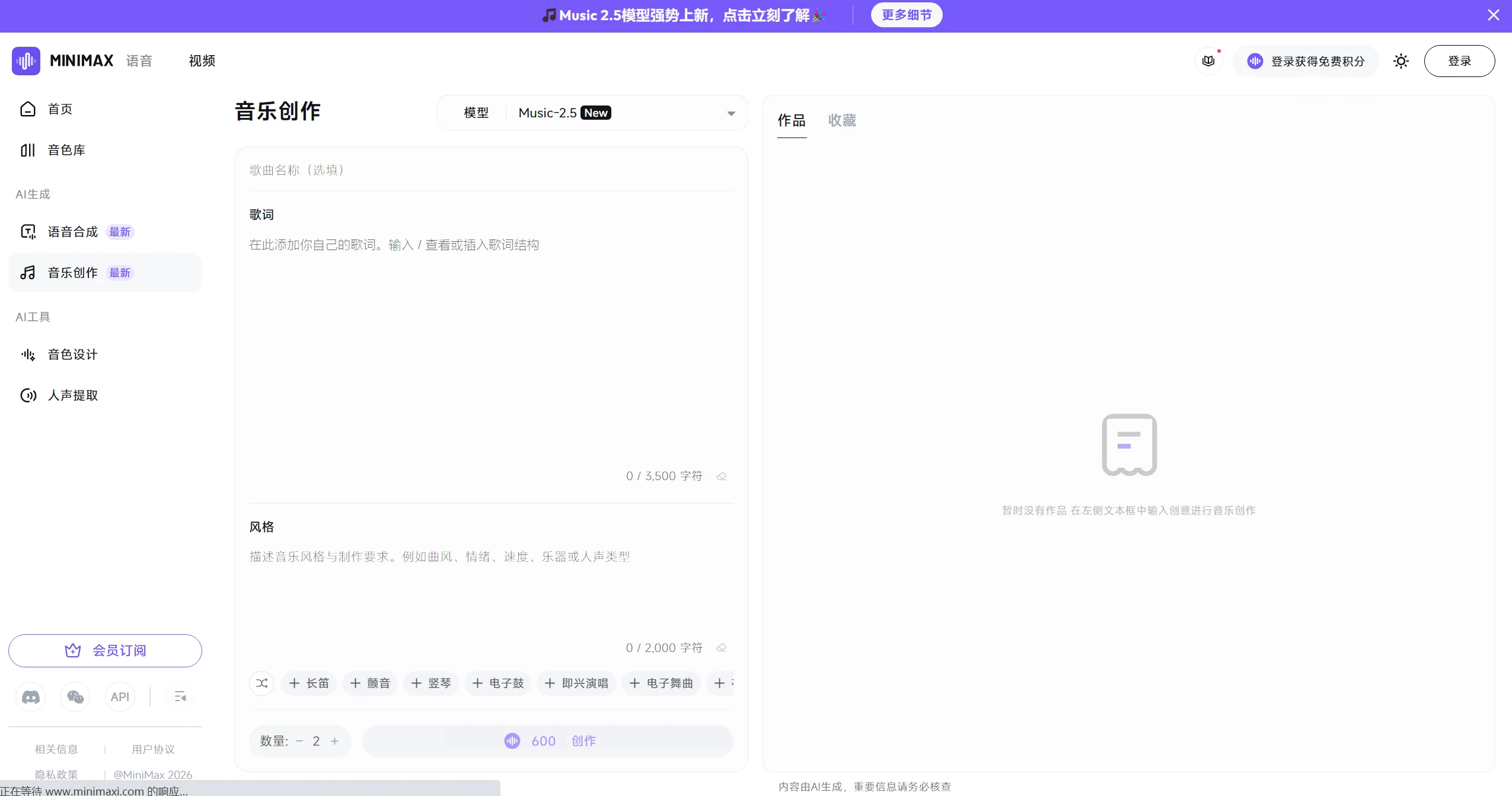Open the 音色库 voice library
The height and width of the screenshot is (796, 1512).
67,150
